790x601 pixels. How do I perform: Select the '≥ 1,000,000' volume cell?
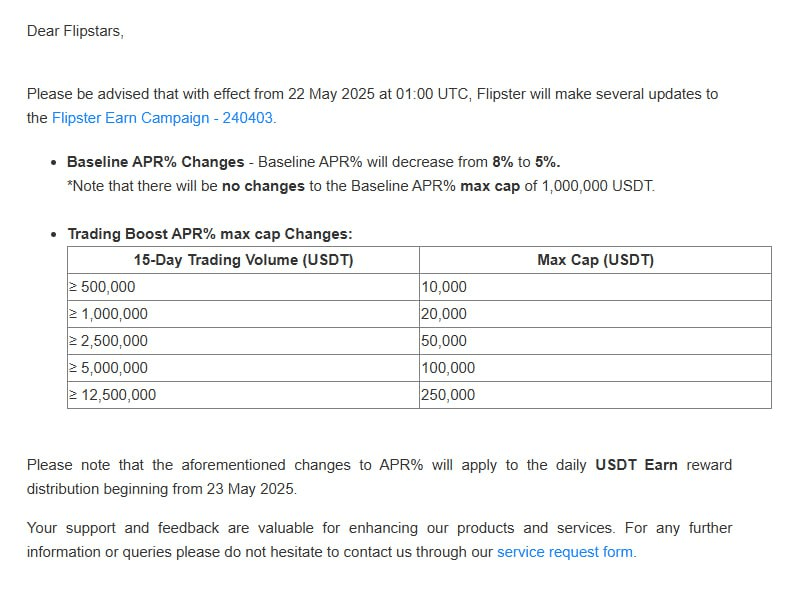243,314
